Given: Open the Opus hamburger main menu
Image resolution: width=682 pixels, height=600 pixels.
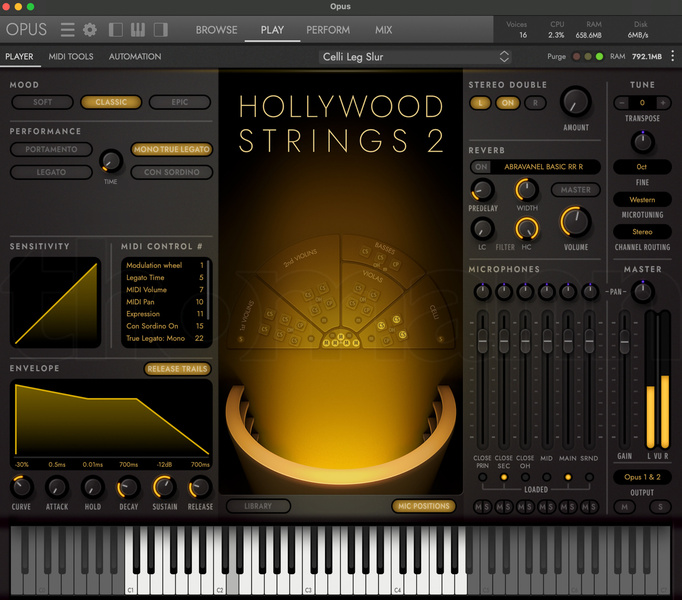Looking at the screenshot, I should pos(67,30).
